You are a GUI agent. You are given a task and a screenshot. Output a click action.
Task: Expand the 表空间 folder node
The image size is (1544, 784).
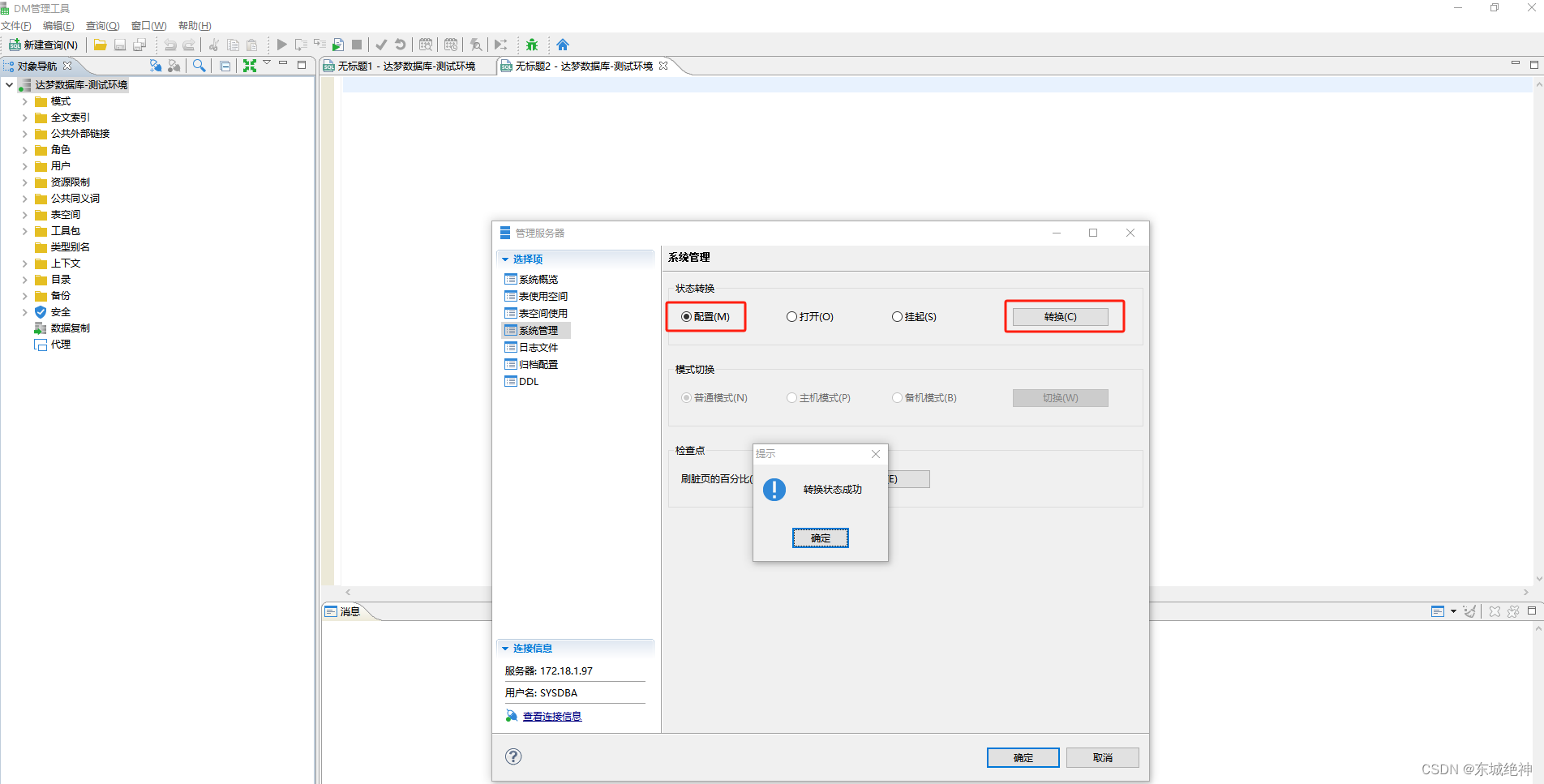point(24,215)
